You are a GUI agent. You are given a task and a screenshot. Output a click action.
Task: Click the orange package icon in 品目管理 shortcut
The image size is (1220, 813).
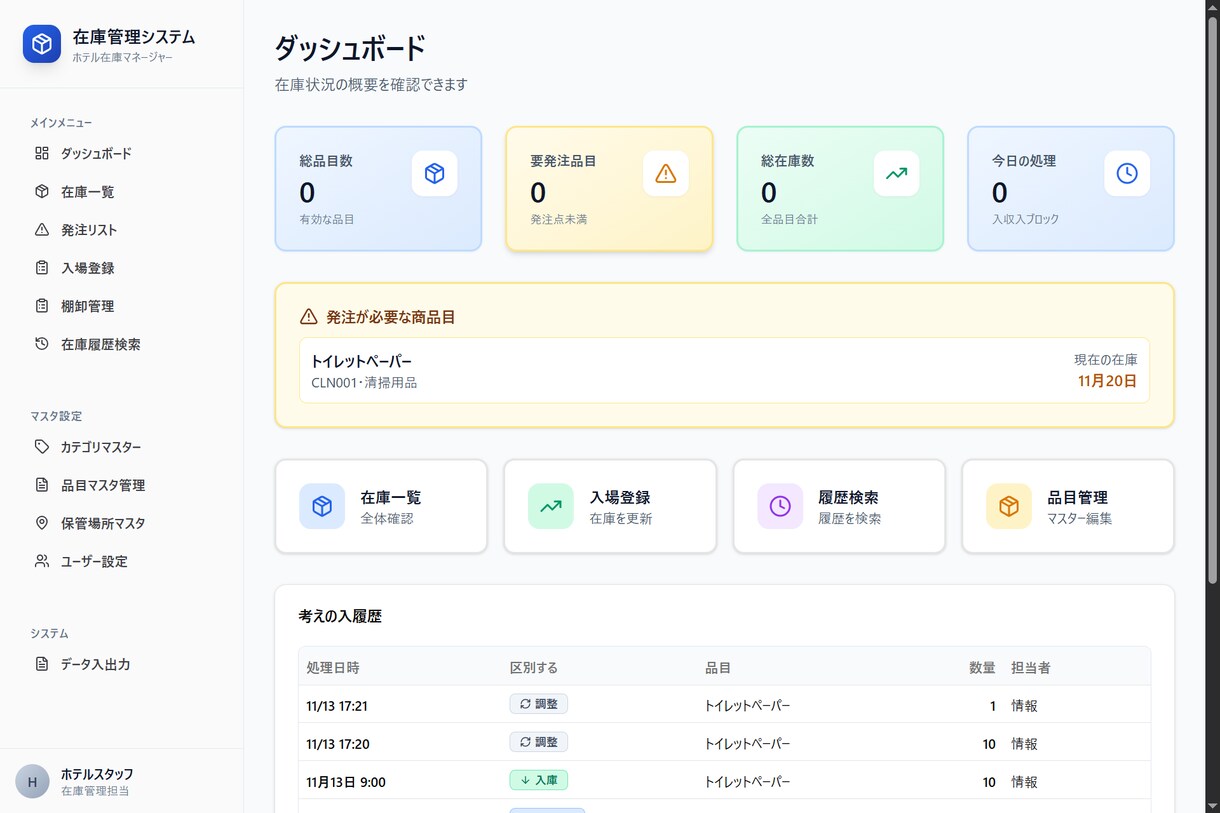[1009, 506]
